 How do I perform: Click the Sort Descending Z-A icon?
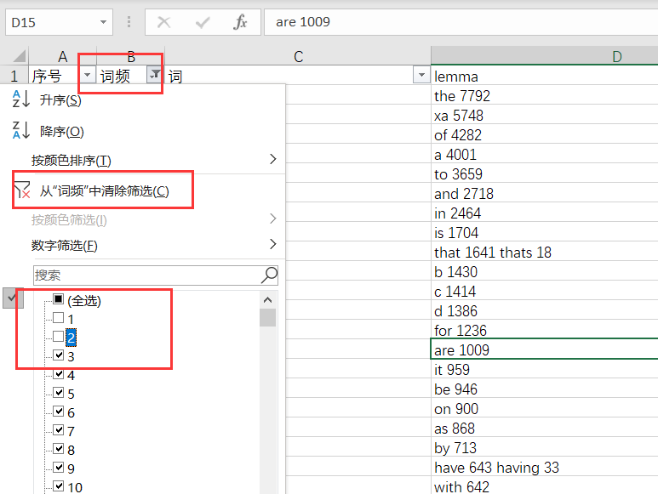tap(21, 130)
